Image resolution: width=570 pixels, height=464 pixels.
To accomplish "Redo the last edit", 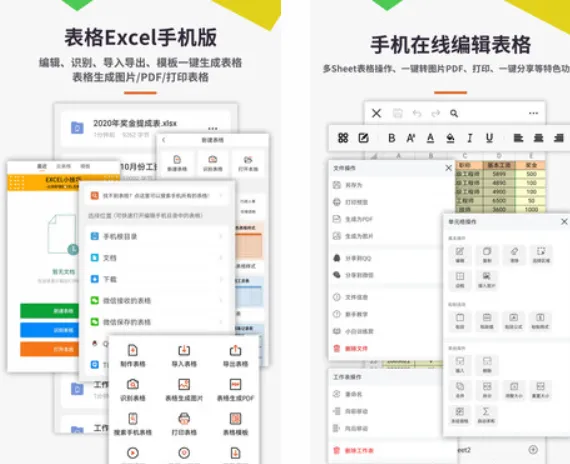I will 435,113.
